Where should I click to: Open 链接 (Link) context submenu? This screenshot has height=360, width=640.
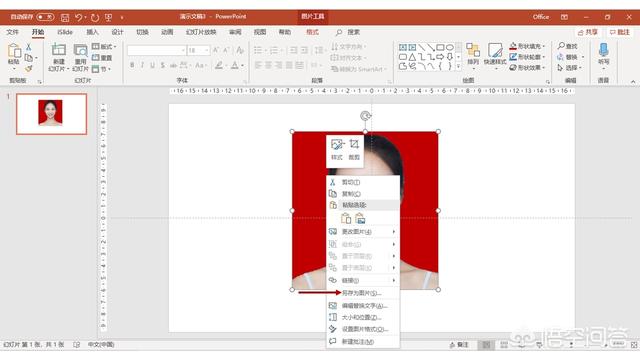click(x=363, y=280)
